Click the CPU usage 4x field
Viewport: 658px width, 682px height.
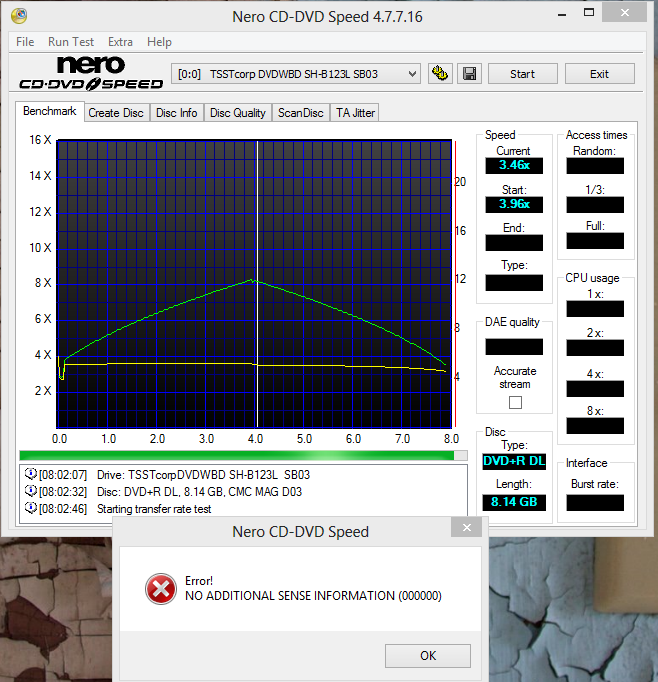point(595,389)
